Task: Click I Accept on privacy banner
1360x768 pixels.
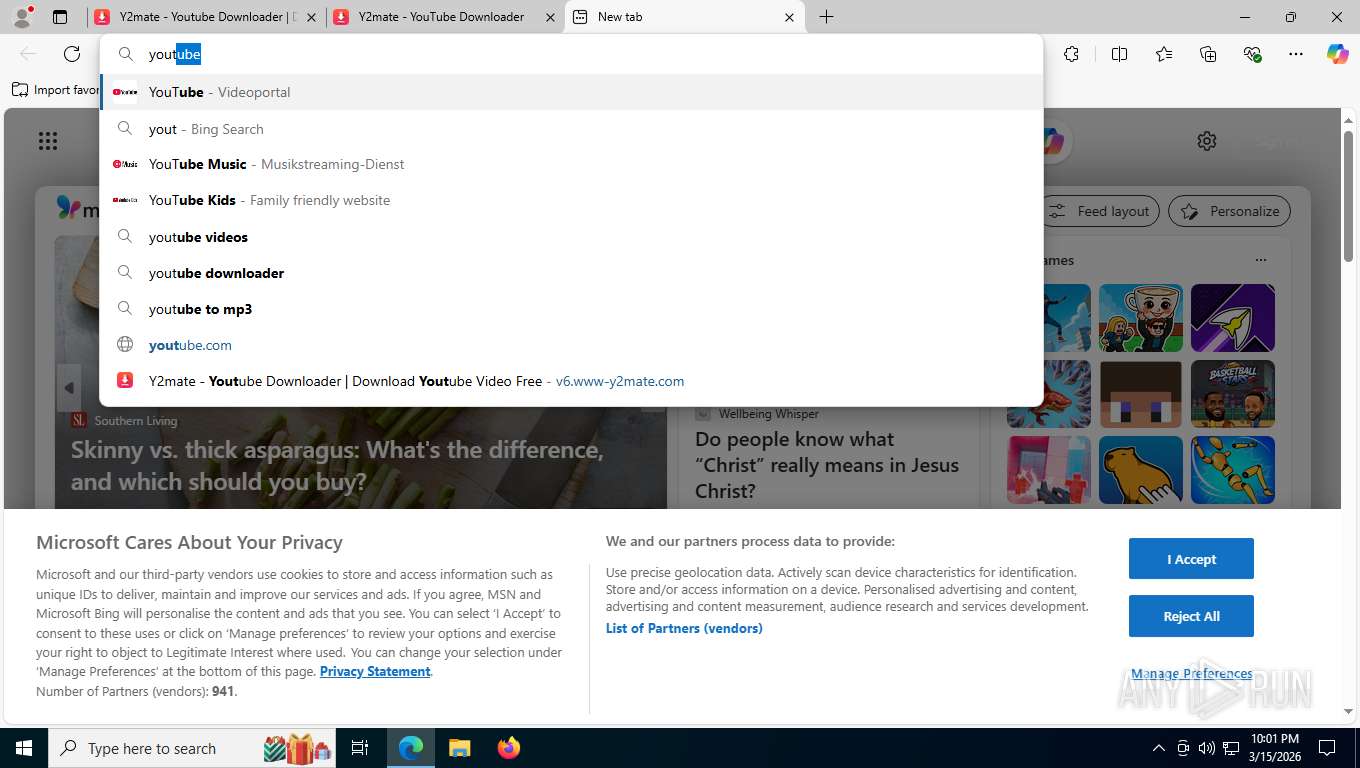Action: coord(1191,559)
